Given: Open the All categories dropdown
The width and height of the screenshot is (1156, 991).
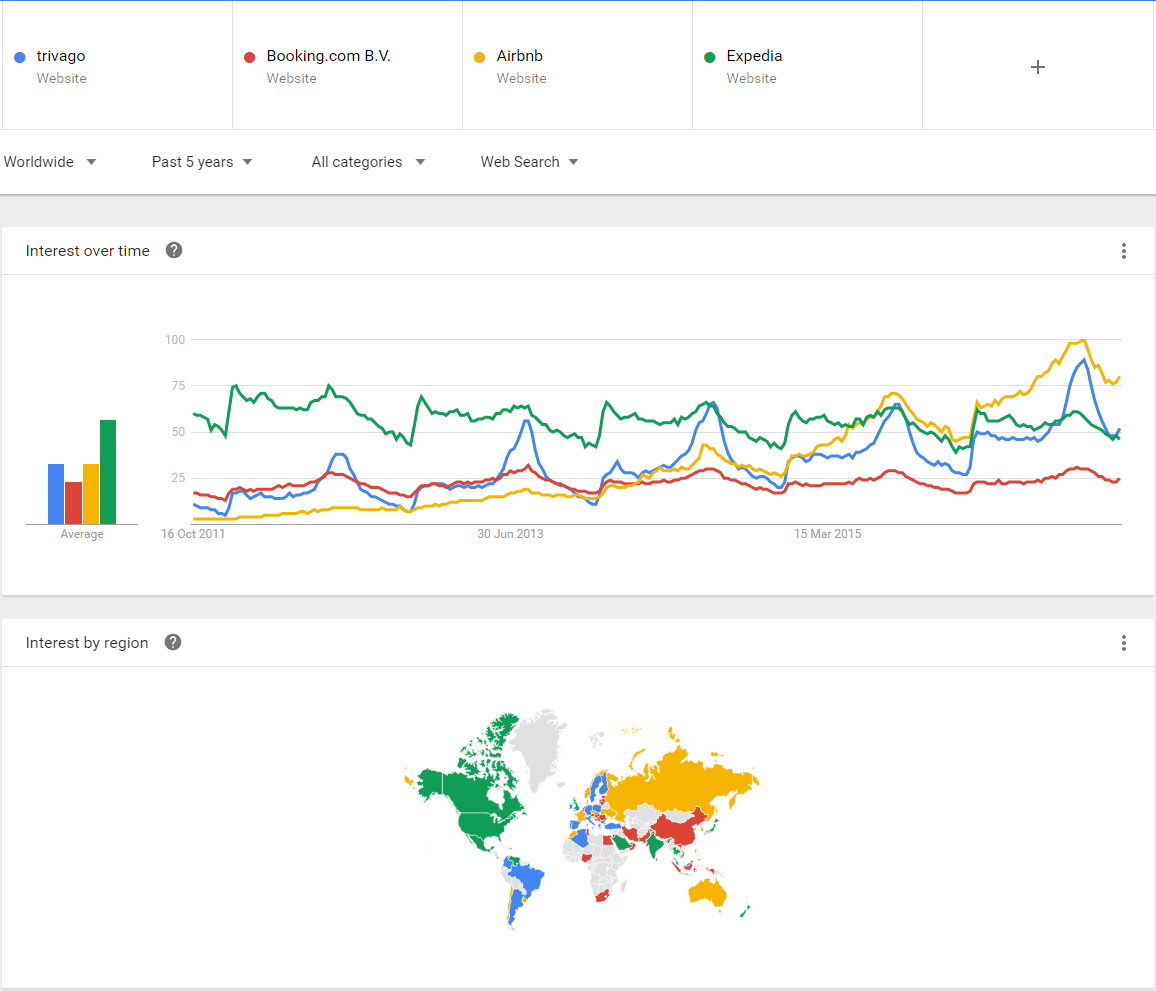Looking at the screenshot, I should click(368, 162).
